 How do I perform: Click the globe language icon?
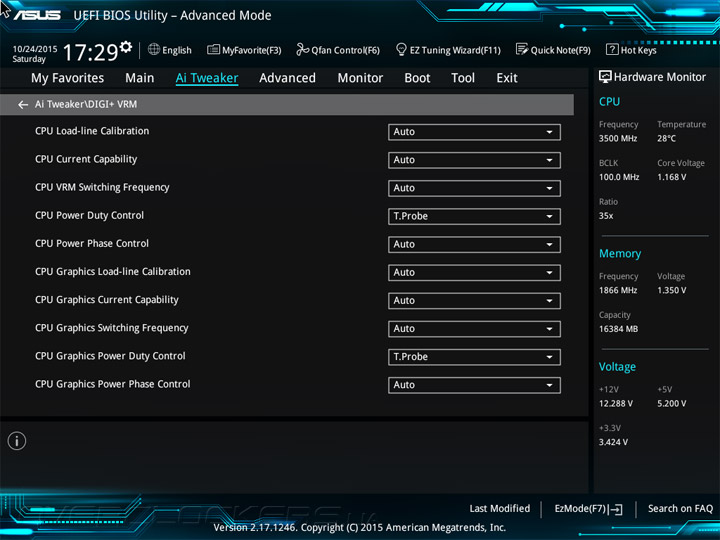154,49
